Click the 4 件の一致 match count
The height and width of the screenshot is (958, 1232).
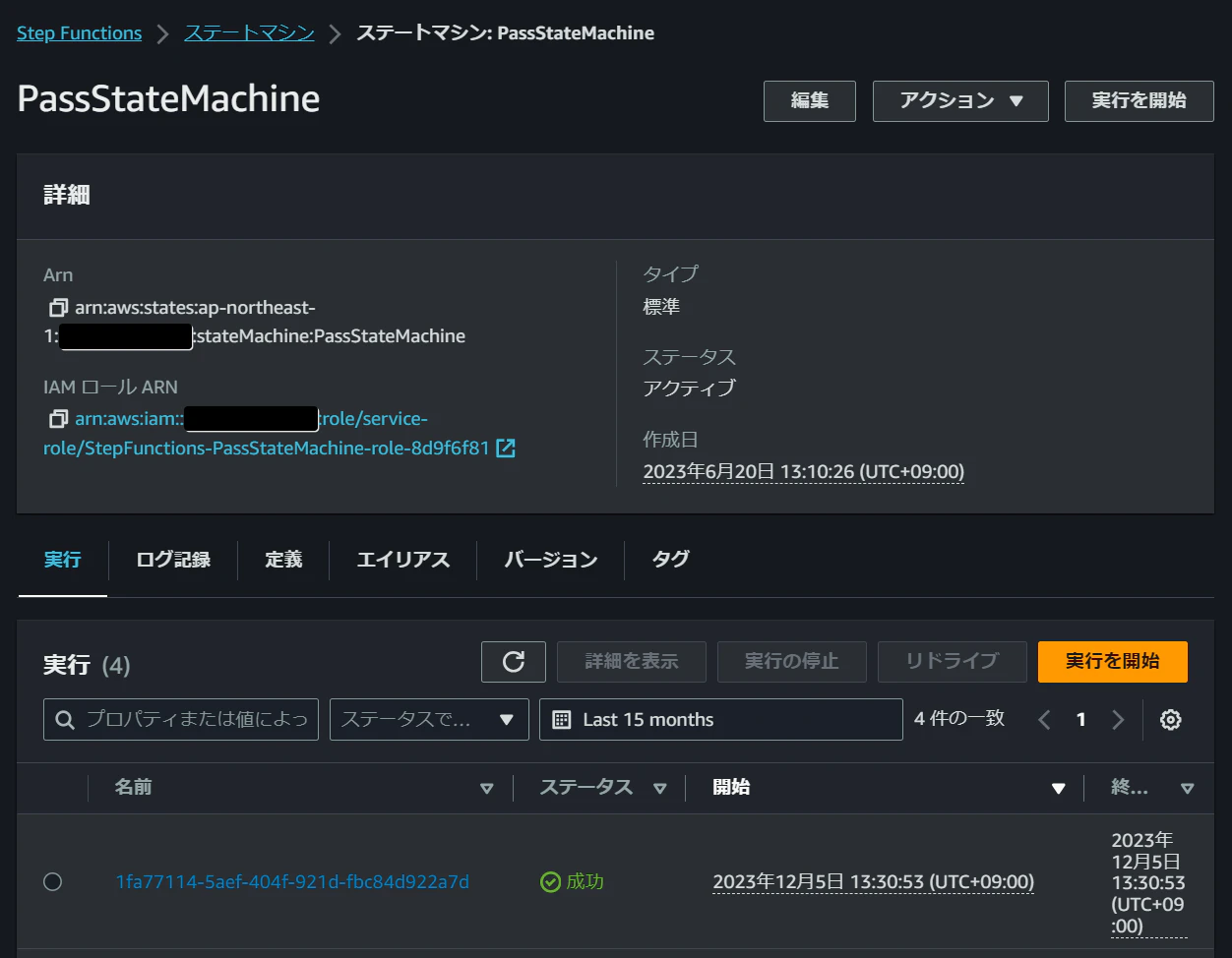[x=959, y=719]
